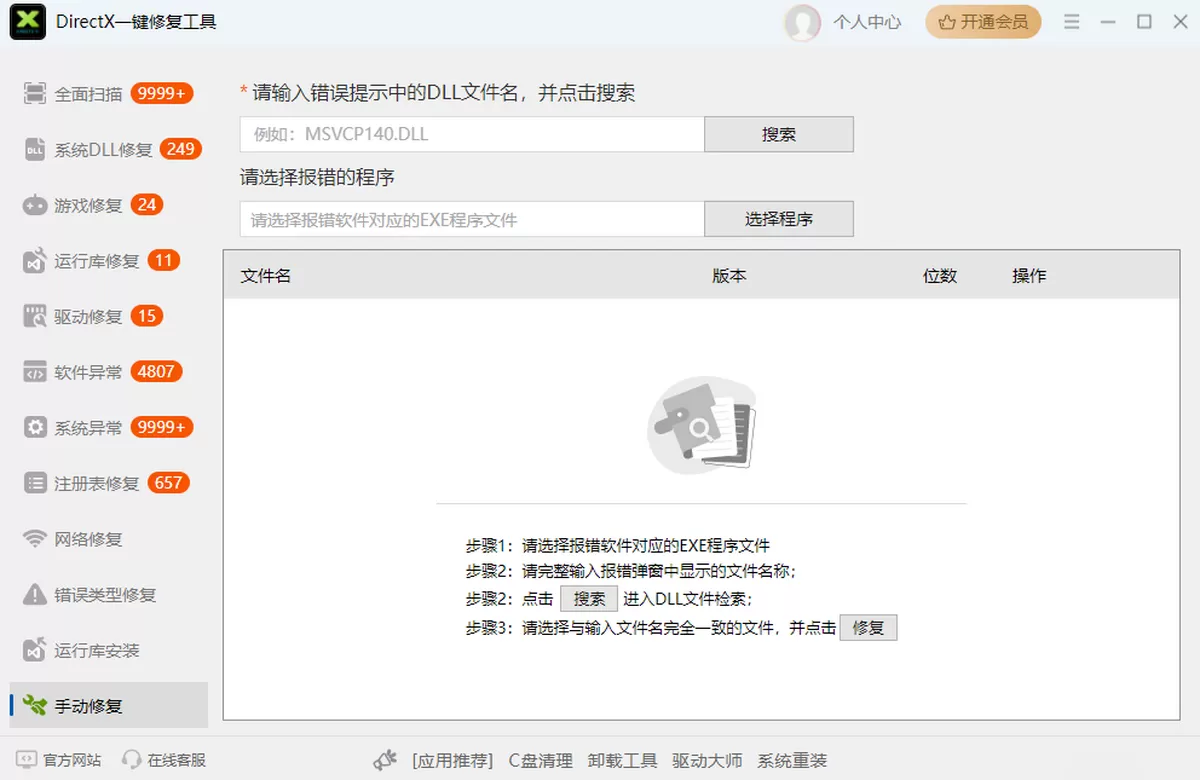Viewport: 1200px width, 780px height.
Task: Click the 开通会员 button
Action: pyautogui.click(x=983, y=22)
